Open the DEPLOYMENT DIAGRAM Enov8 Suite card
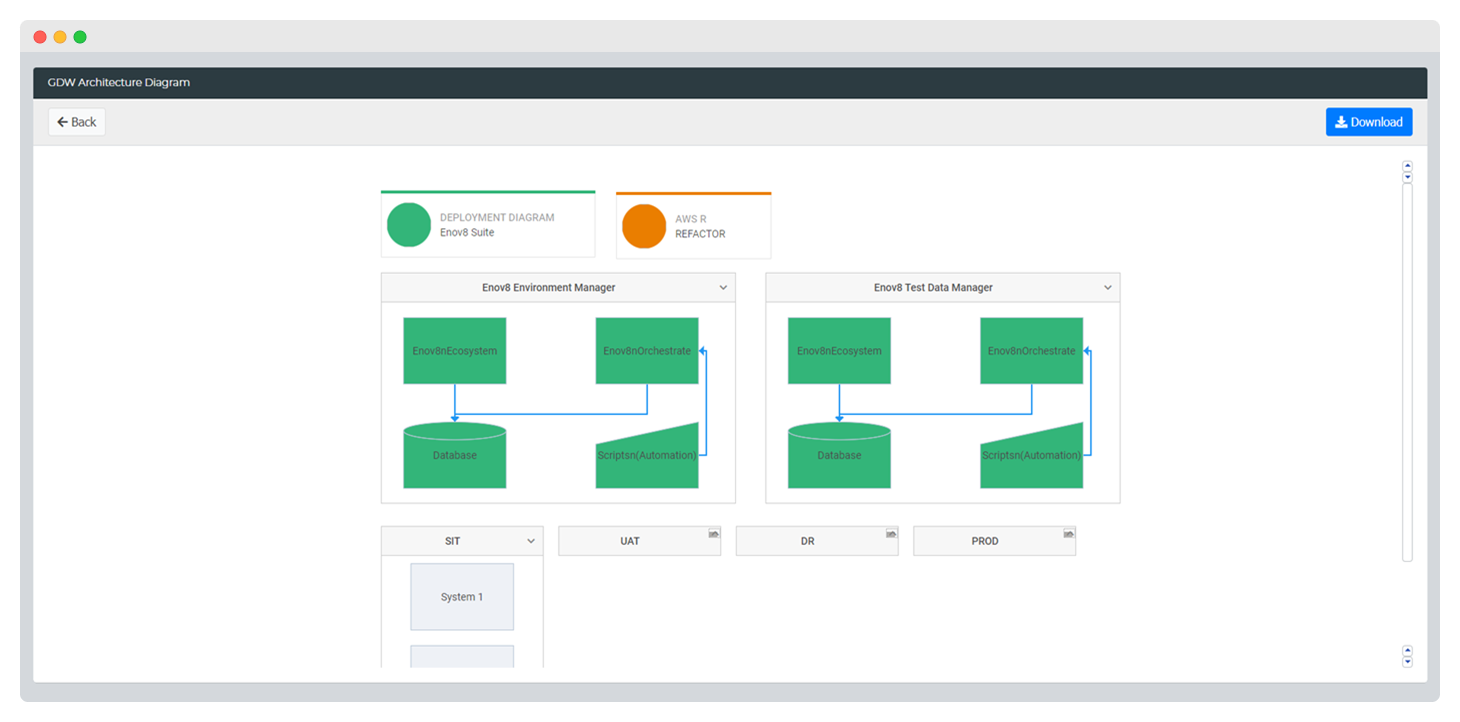 pyautogui.click(x=488, y=224)
